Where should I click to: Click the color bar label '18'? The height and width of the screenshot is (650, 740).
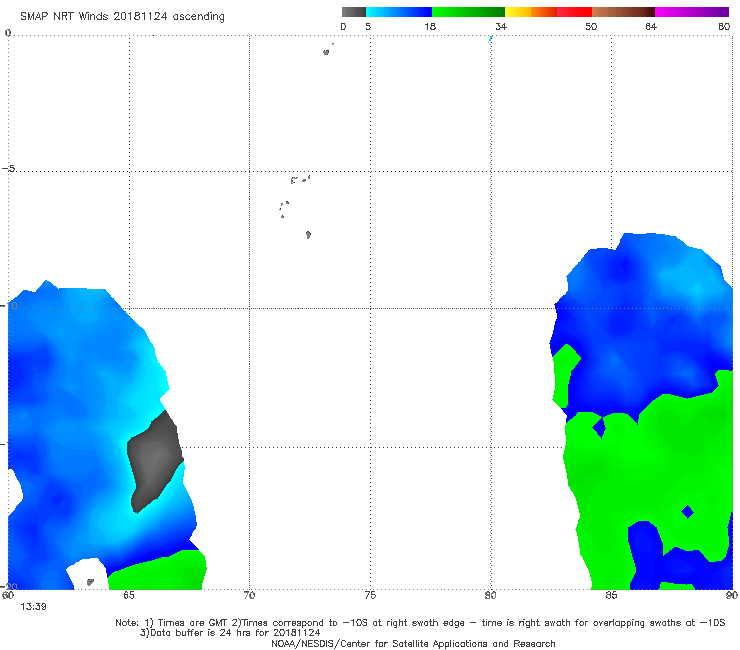click(x=430, y=27)
